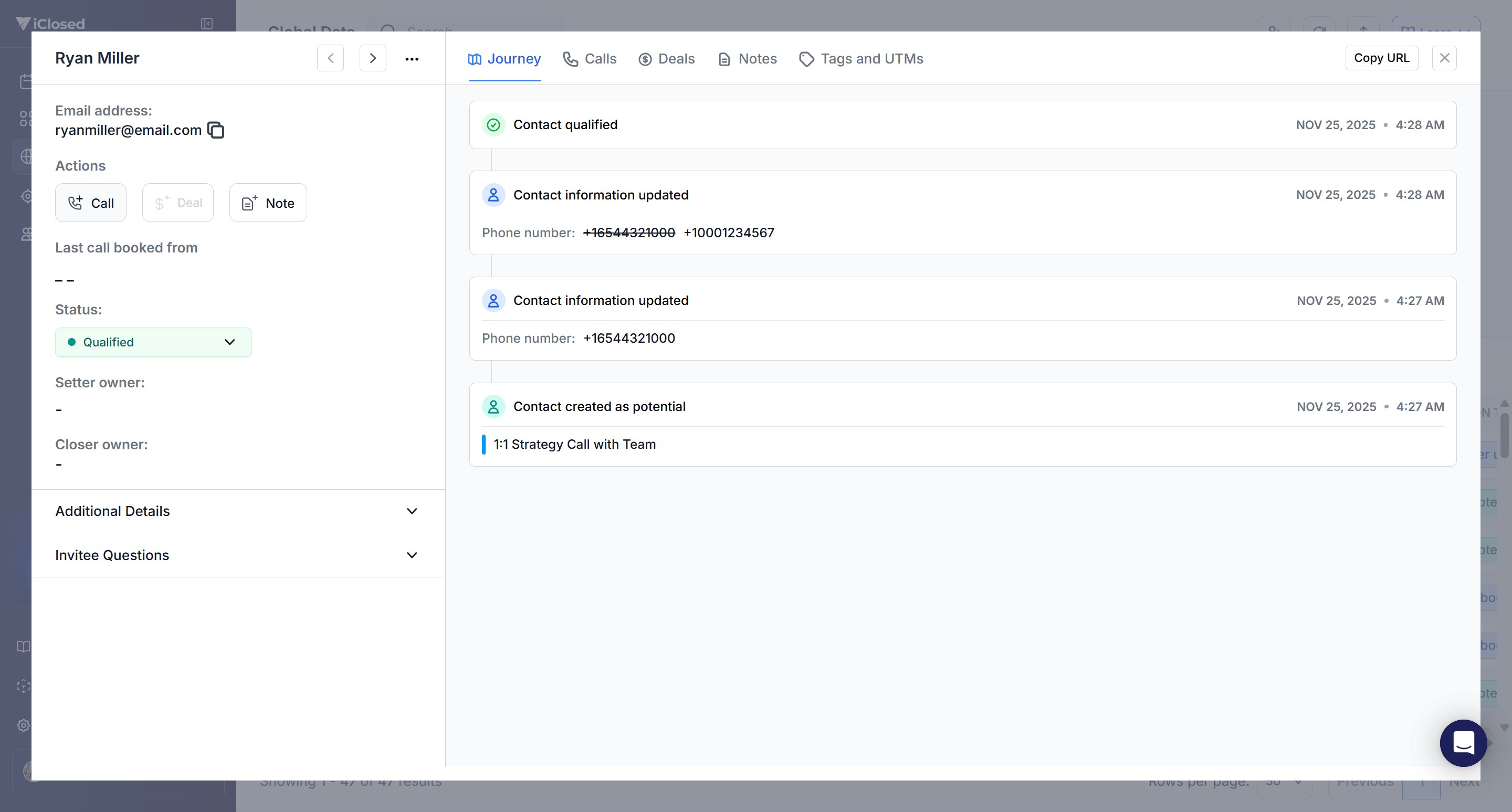
Task: Click the Contact created as potential icon
Action: (x=493, y=407)
